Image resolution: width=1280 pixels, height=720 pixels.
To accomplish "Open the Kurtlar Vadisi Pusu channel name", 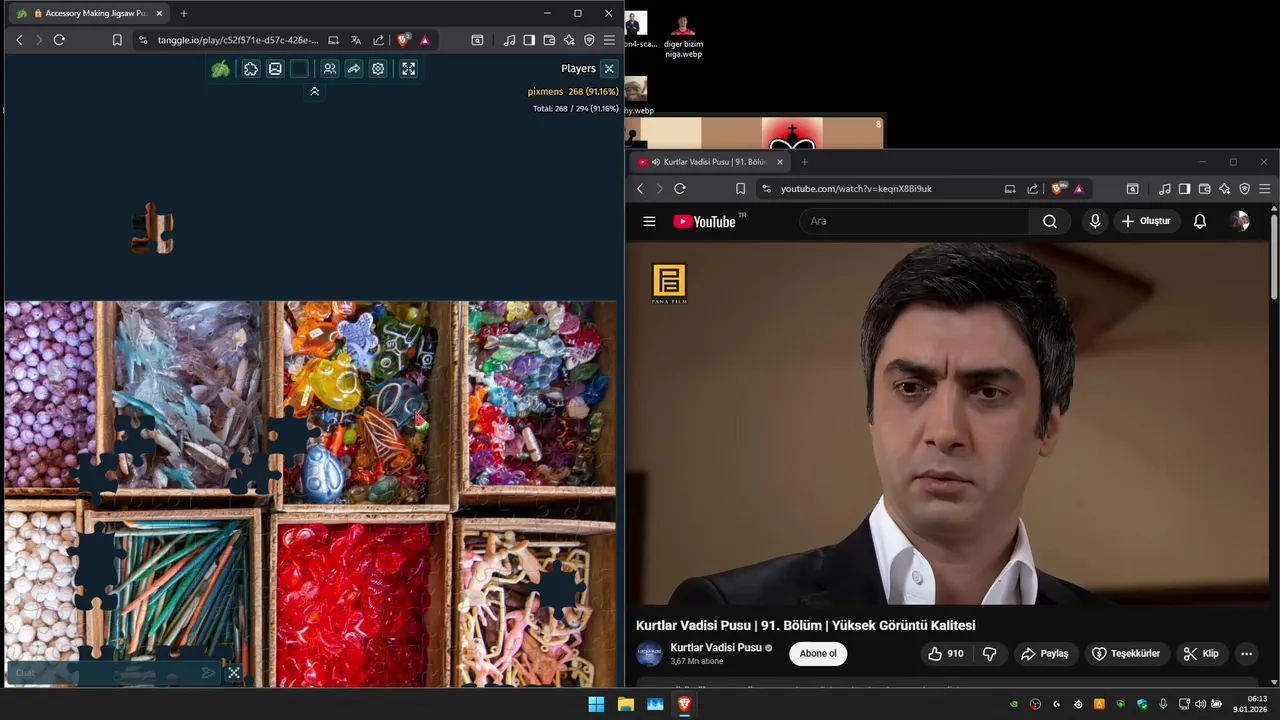I will tap(716, 648).
